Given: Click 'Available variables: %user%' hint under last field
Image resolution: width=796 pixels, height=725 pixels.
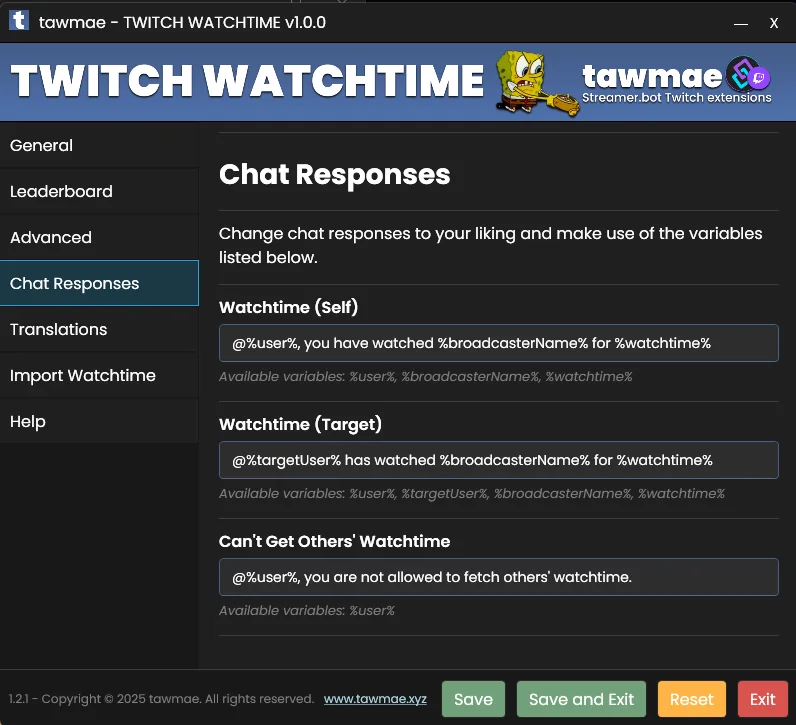Looking at the screenshot, I should coord(307,610).
